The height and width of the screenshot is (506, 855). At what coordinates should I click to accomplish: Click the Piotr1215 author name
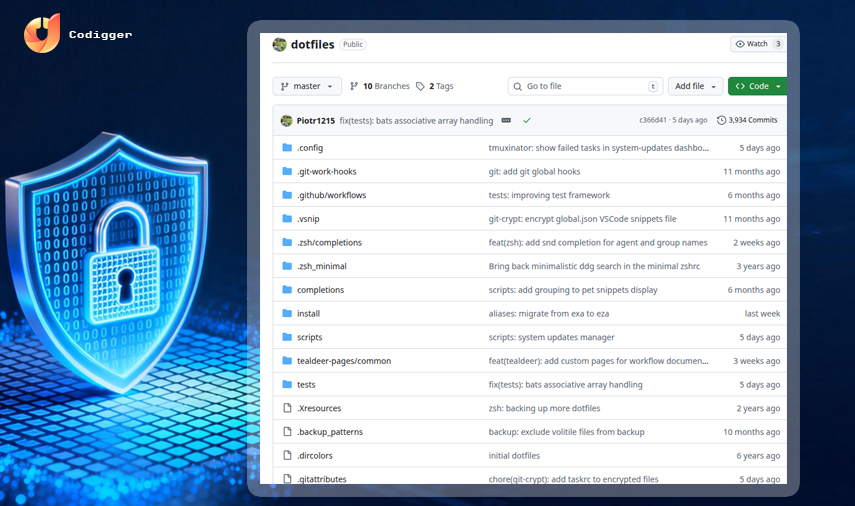[x=316, y=121]
